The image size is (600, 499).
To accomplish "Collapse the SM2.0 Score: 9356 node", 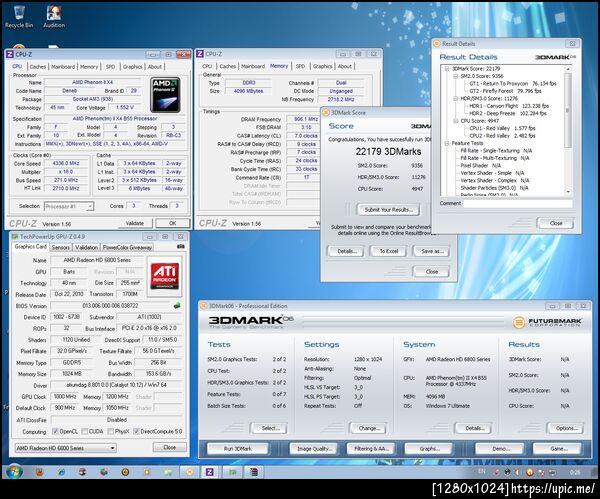I will point(455,76).
